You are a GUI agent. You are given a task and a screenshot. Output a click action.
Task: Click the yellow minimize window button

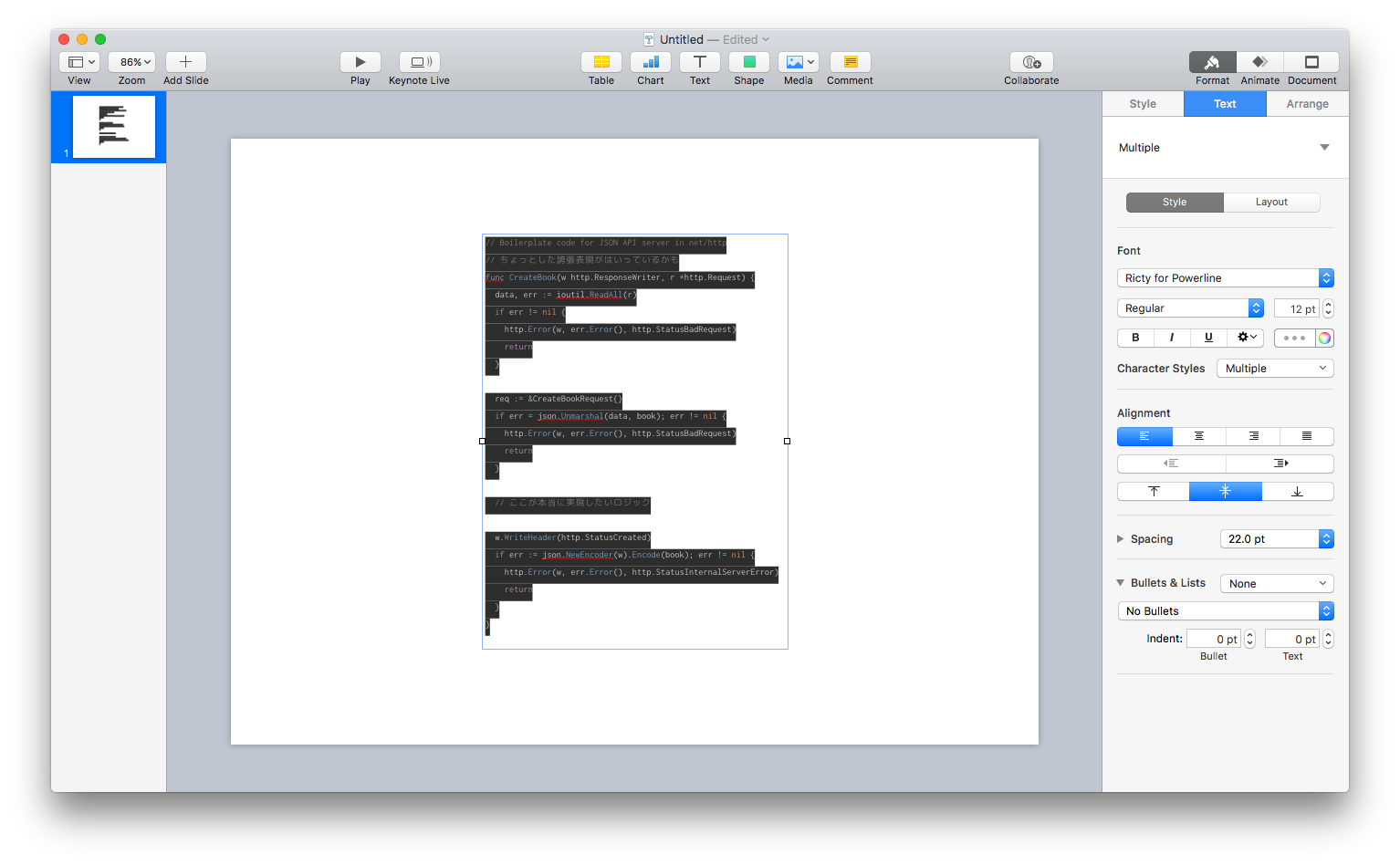(x=82, y=39)
